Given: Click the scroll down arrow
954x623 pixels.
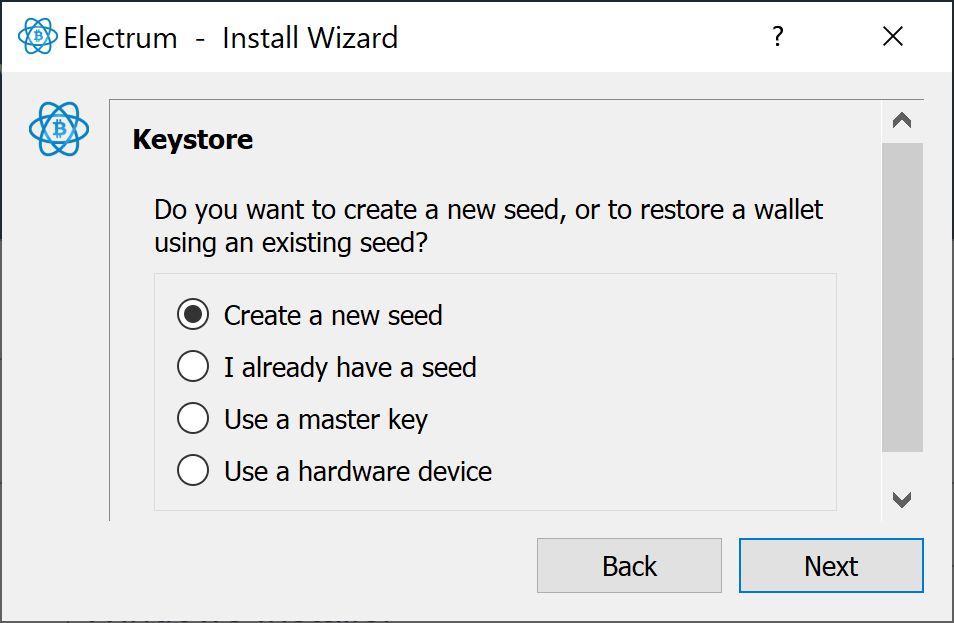Looking at the screenshot, I should point(901,499).
